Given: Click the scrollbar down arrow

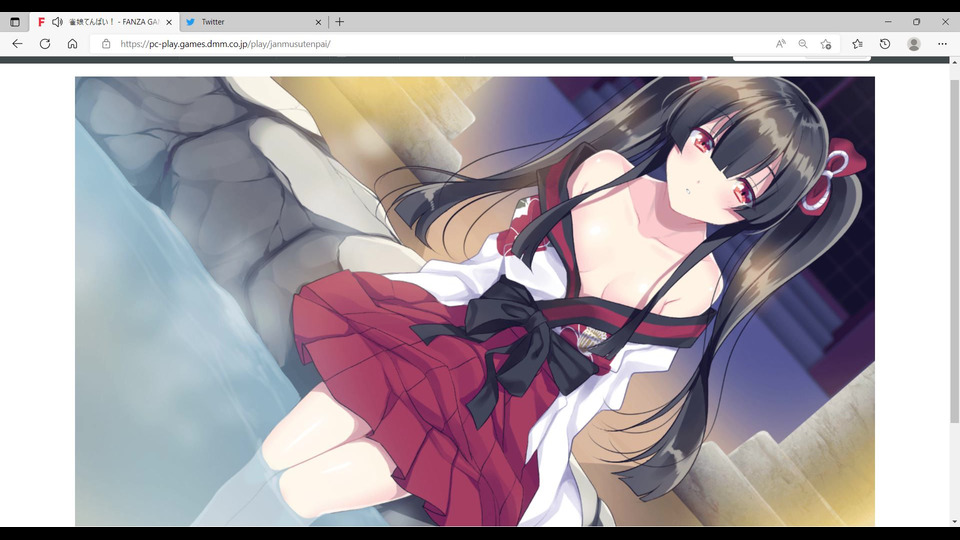Looking at the screenshot, I should click(x=954, y=522).
